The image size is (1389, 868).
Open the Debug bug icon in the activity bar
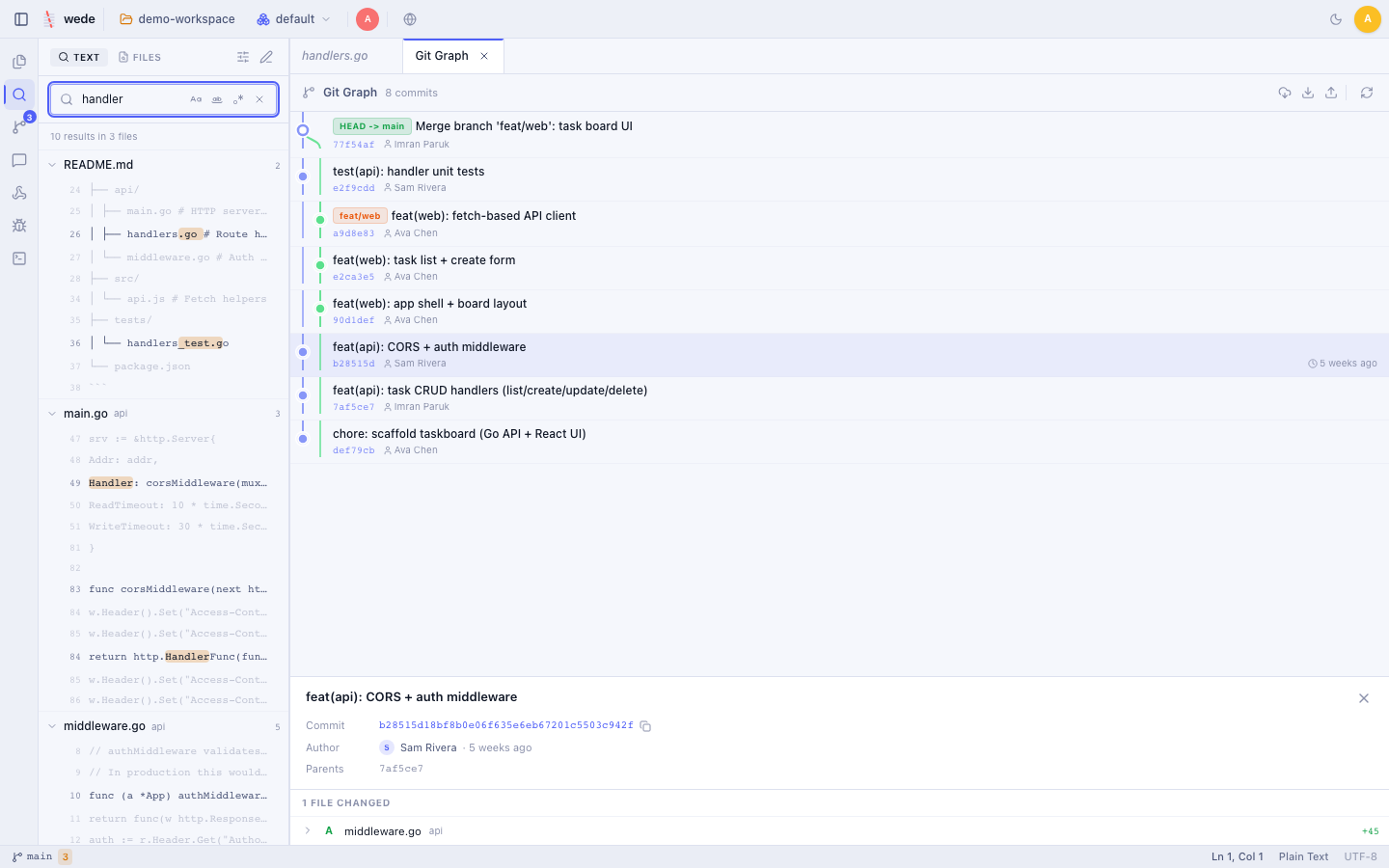point(19,226)
